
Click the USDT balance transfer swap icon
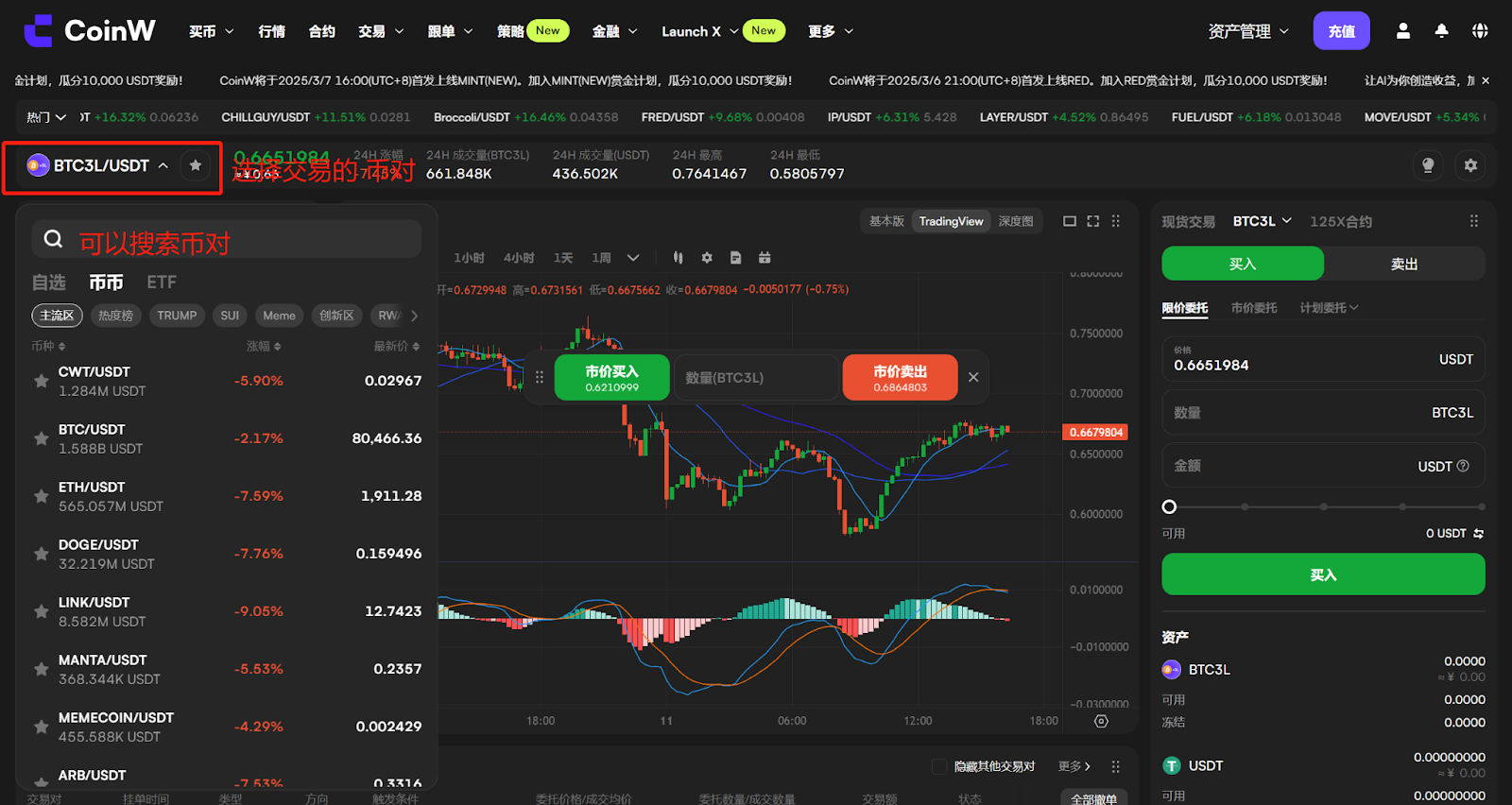(1479, 534)
